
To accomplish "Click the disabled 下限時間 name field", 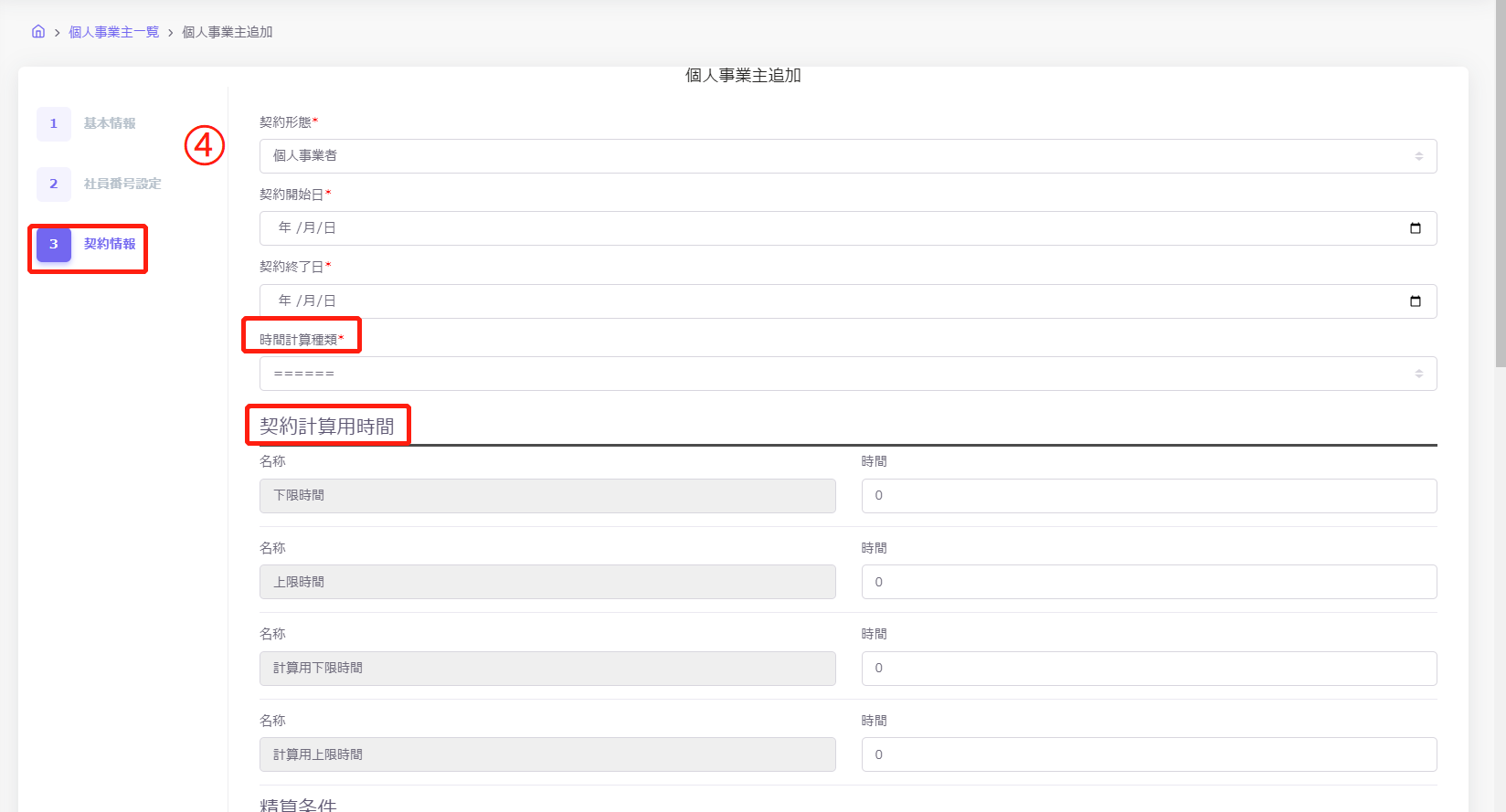I will click(547, 496).
